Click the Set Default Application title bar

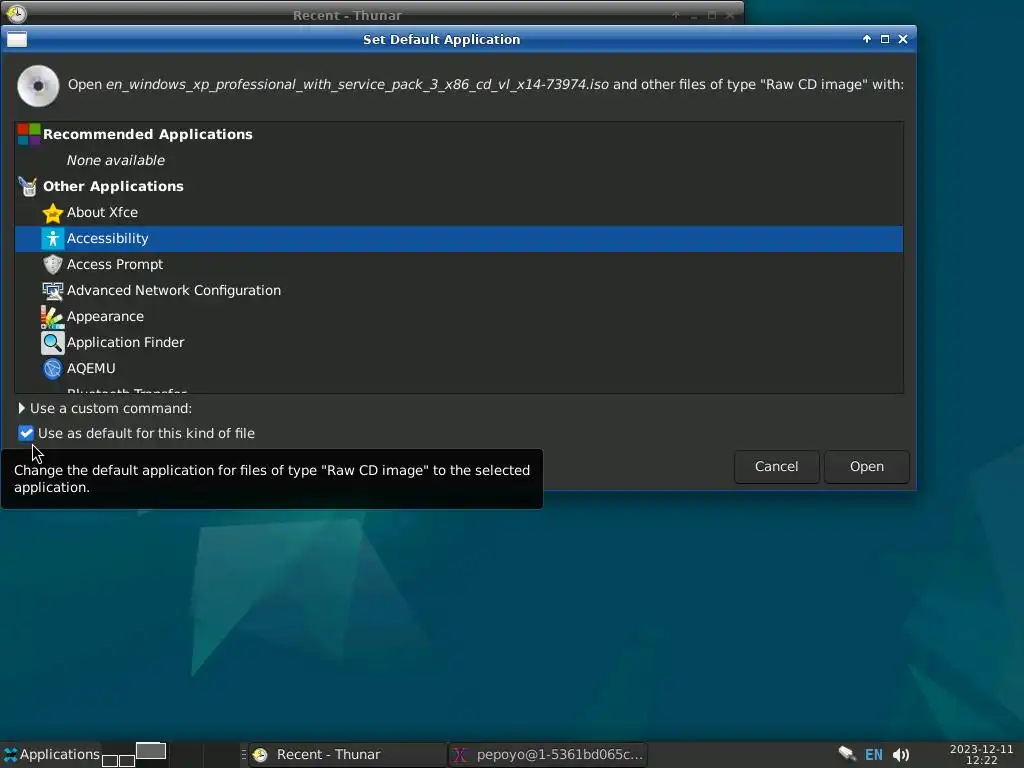tap(441, 40)
